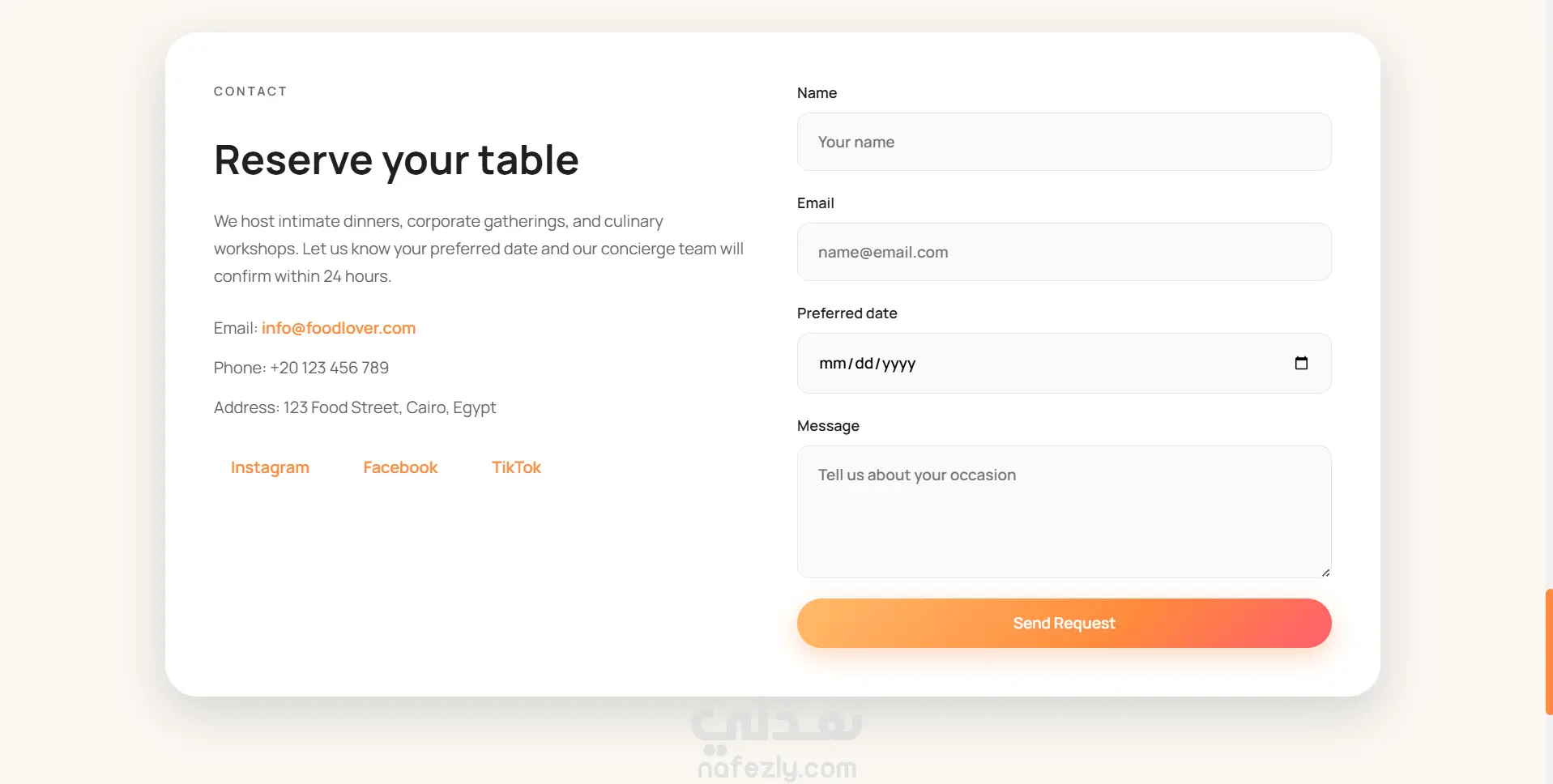This screenshot has width=1553, height=784.
Task: Click the name@email.com email field
Action: 1064,252
